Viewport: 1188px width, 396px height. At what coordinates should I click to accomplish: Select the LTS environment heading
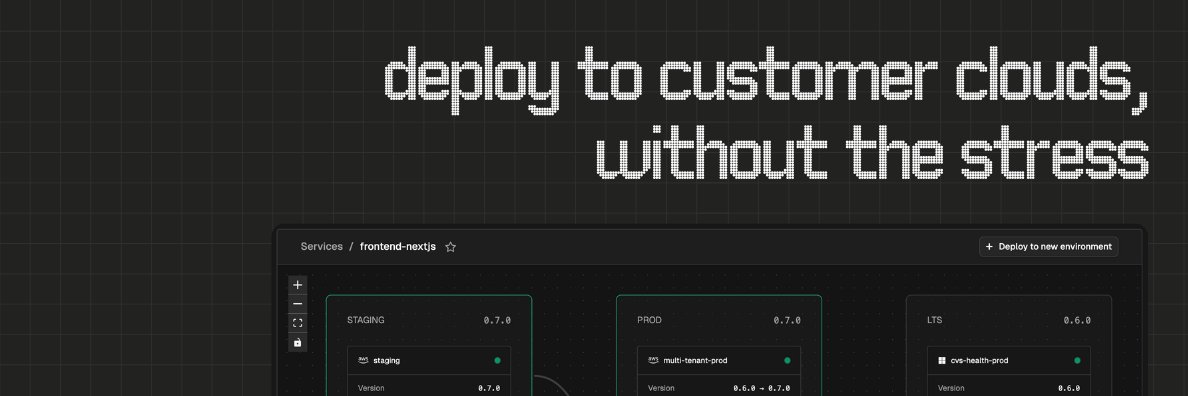[934, 320]
